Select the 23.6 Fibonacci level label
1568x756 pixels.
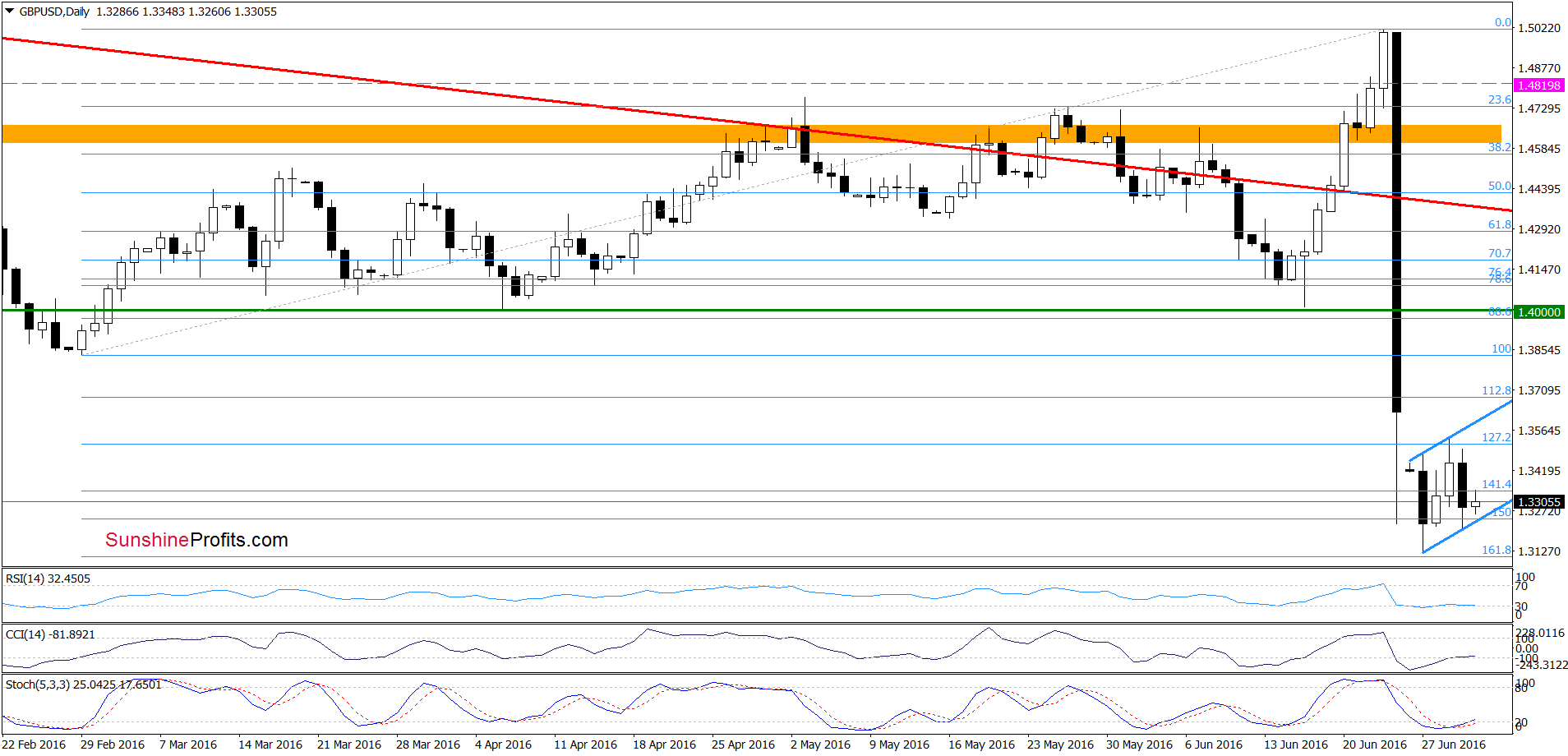click(x=1500, y=99)
